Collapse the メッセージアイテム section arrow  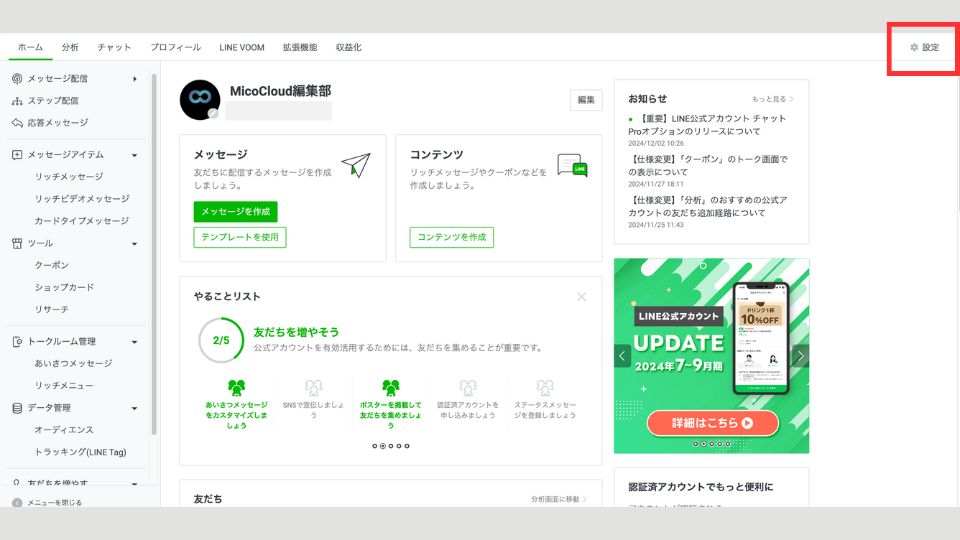tap(135, 155)
